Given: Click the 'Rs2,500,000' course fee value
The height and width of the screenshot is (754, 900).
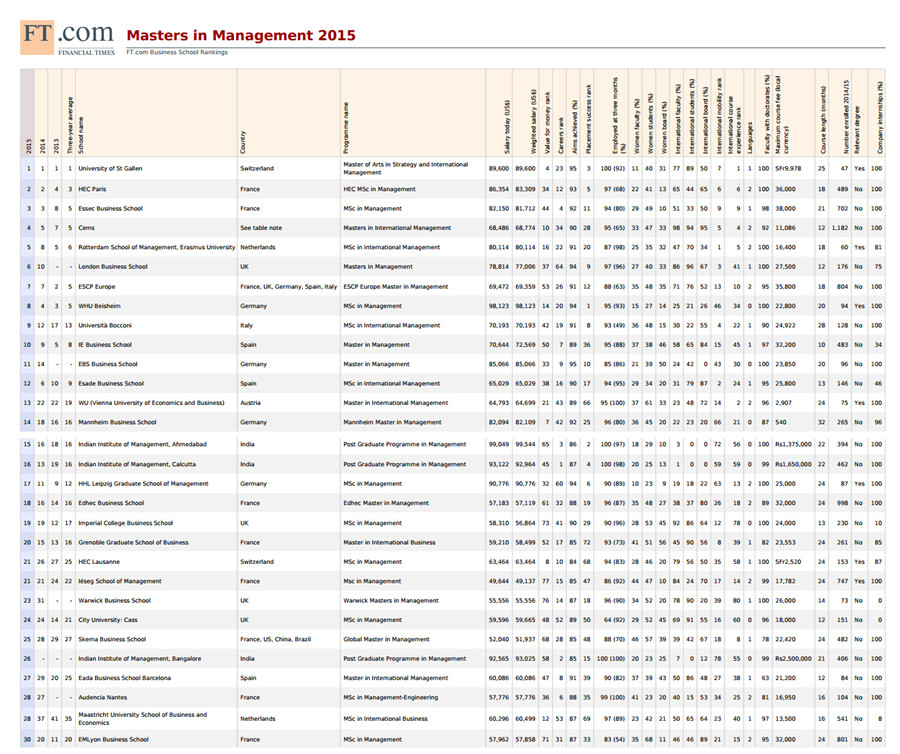Looking at the screenshot, I should 793,659.
